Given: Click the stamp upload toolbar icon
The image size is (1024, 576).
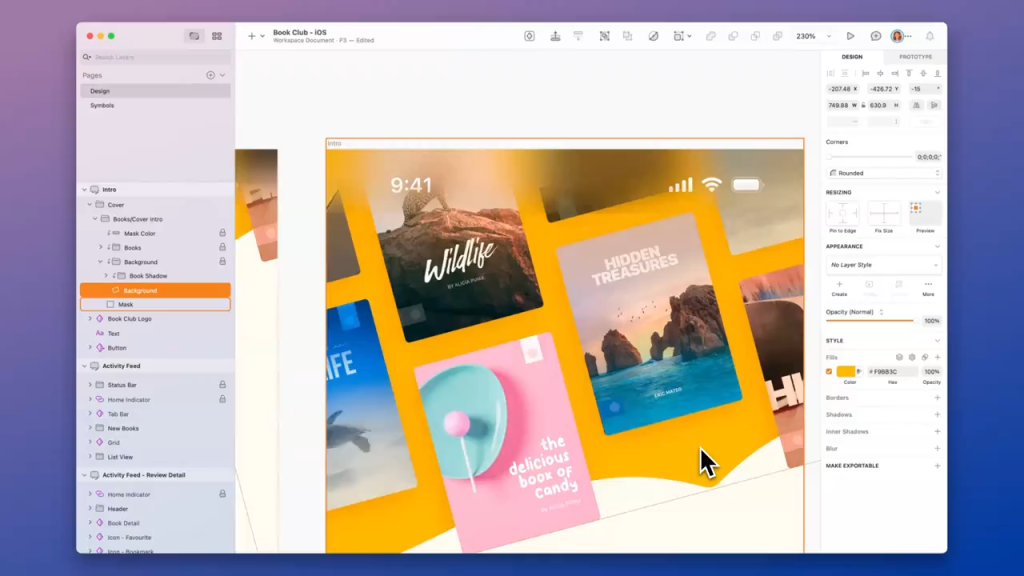Looking at the screenshot, I should point(555,36).
